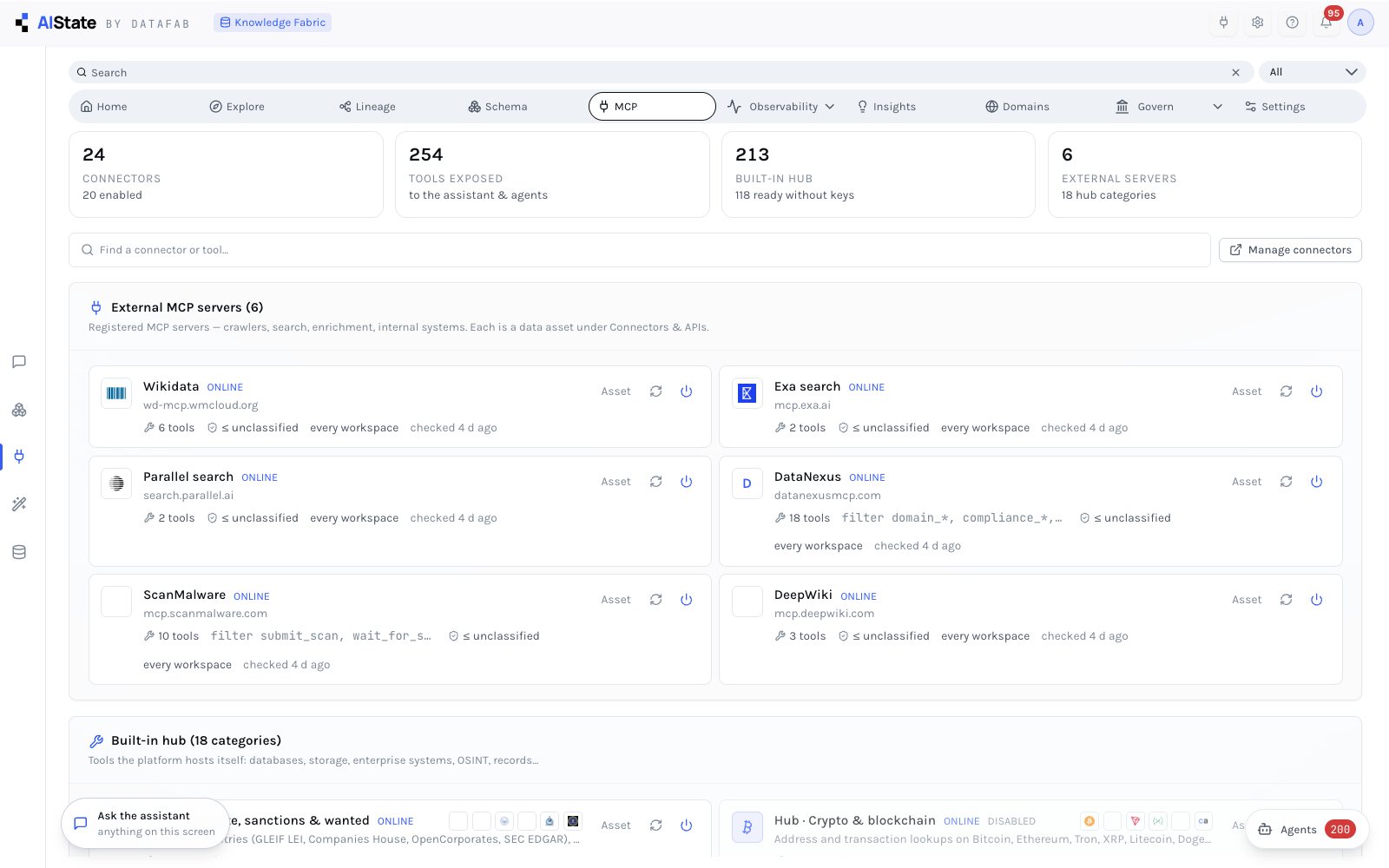Open the Asset link for DeepWiki
This screenshot has height=868, width=1389.
coord(1247,600)
